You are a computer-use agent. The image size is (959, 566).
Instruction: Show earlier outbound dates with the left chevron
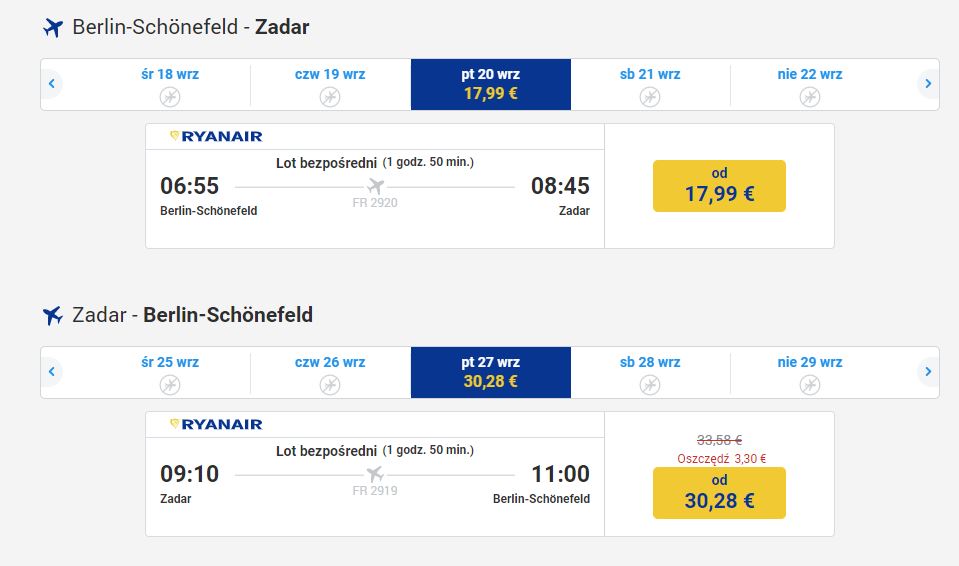[x=52, y=83]
